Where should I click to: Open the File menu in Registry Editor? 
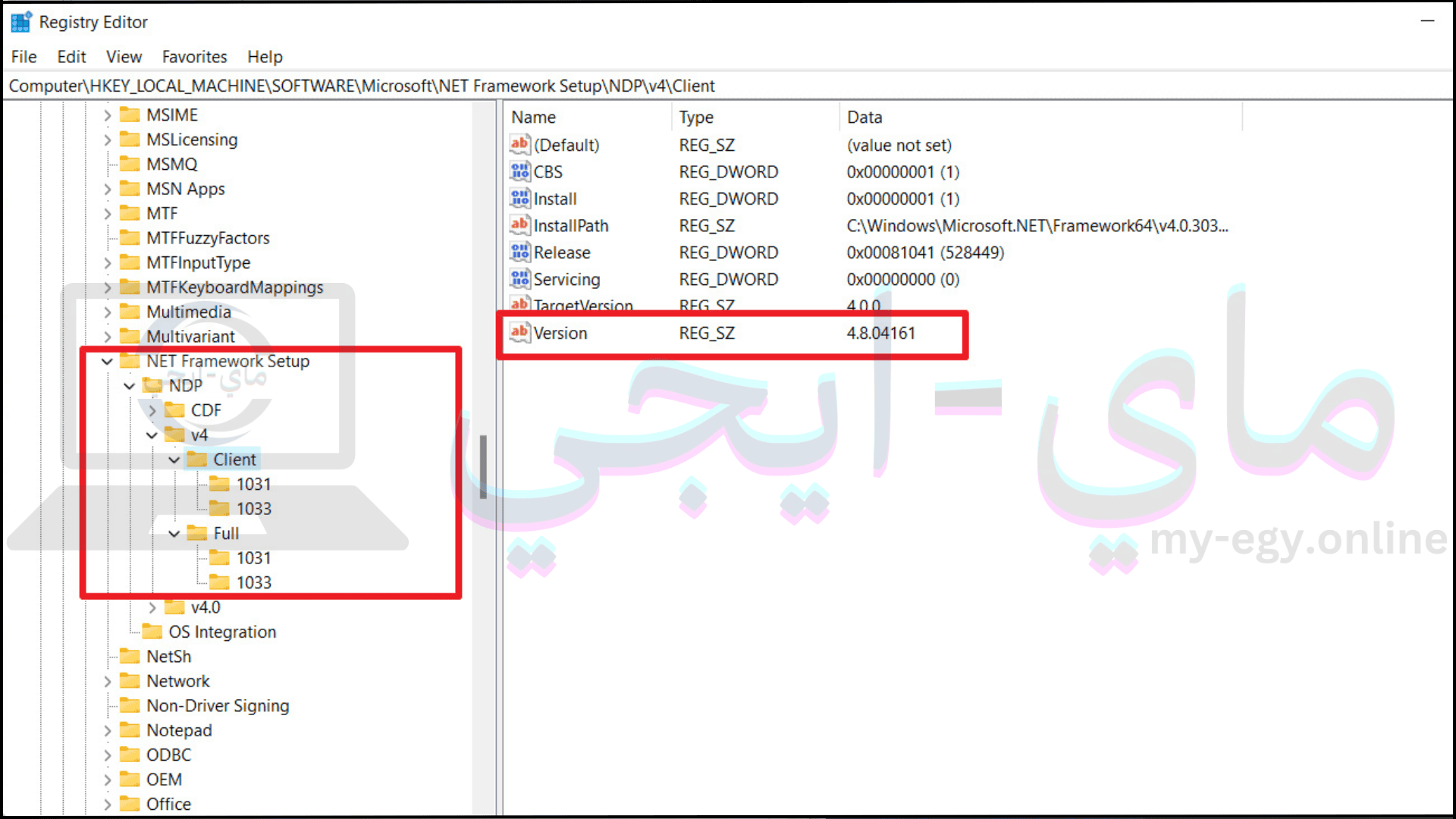tap(22, 56)
